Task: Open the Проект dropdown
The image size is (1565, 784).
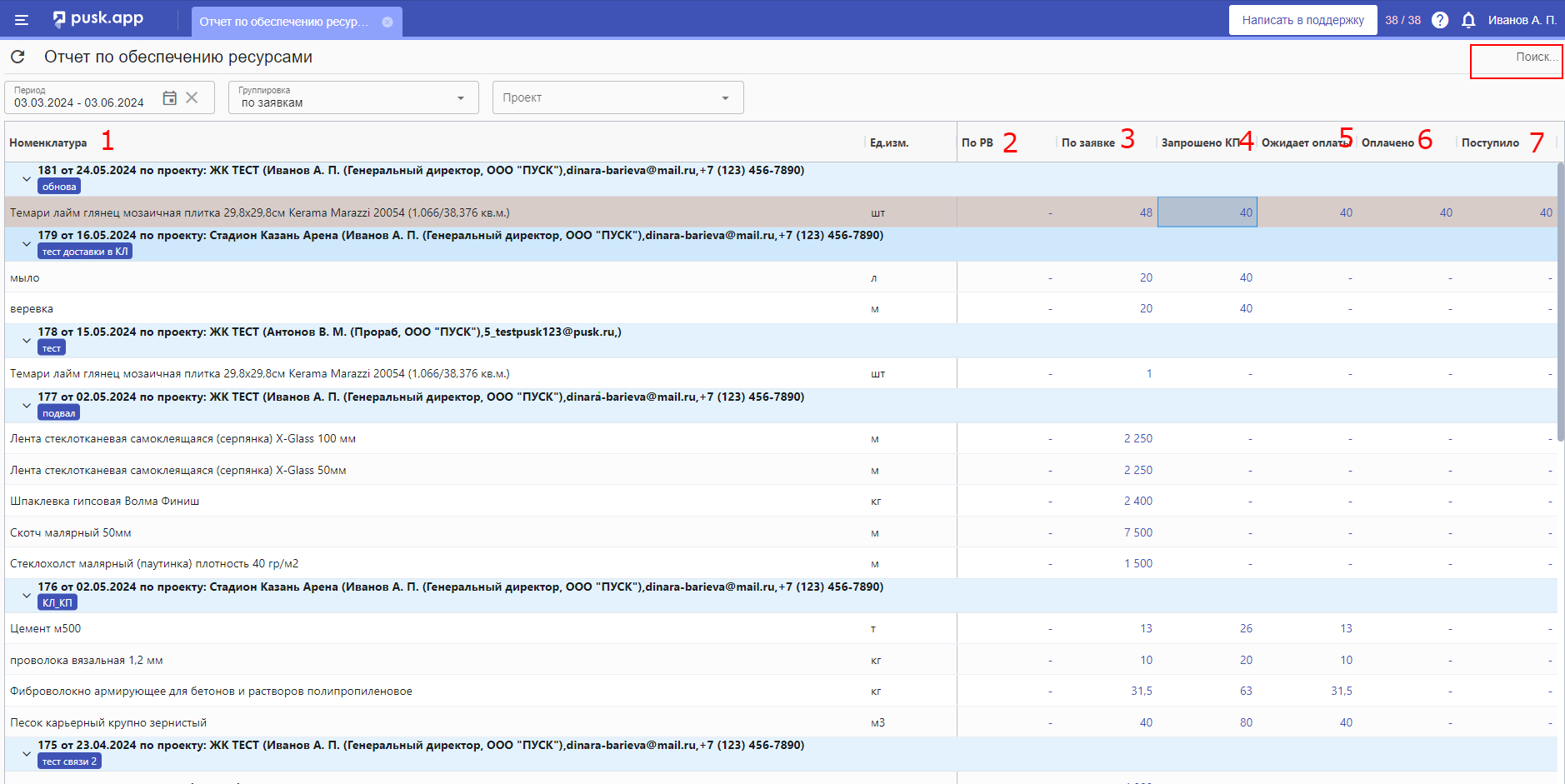Action: (x=617, y=97)
